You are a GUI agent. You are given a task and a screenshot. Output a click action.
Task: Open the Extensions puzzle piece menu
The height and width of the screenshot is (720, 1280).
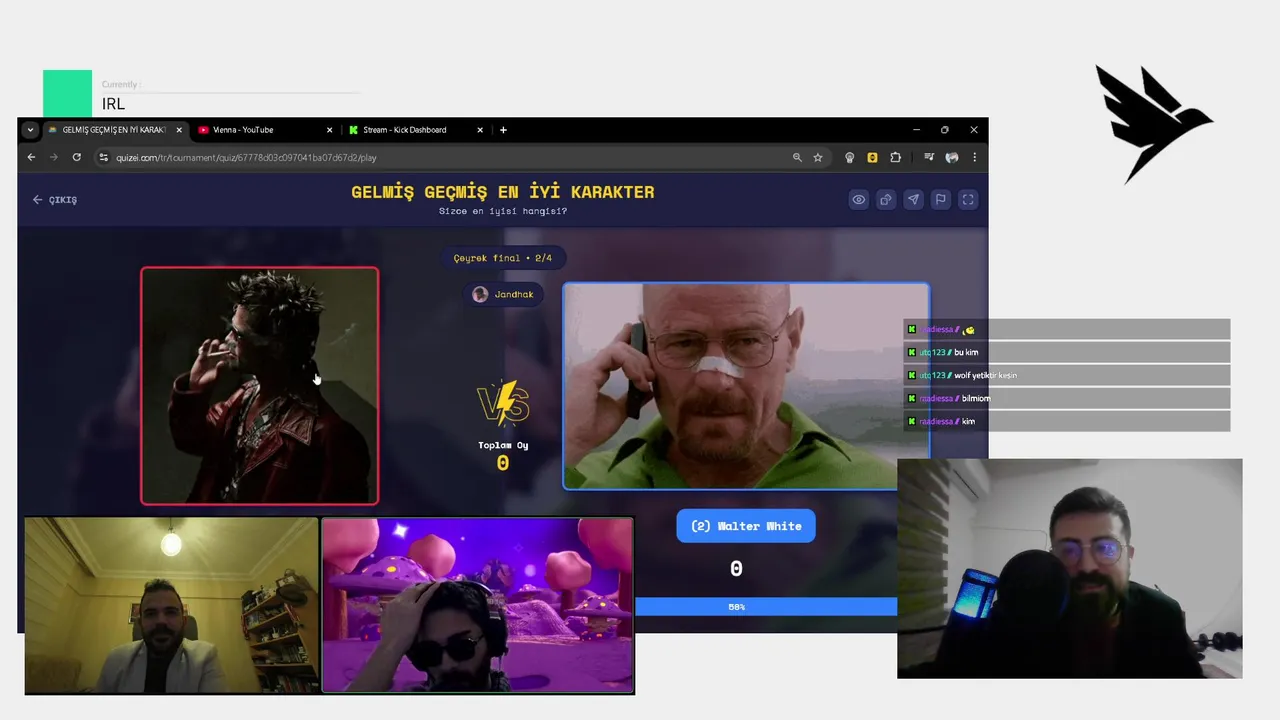(895, 157)
